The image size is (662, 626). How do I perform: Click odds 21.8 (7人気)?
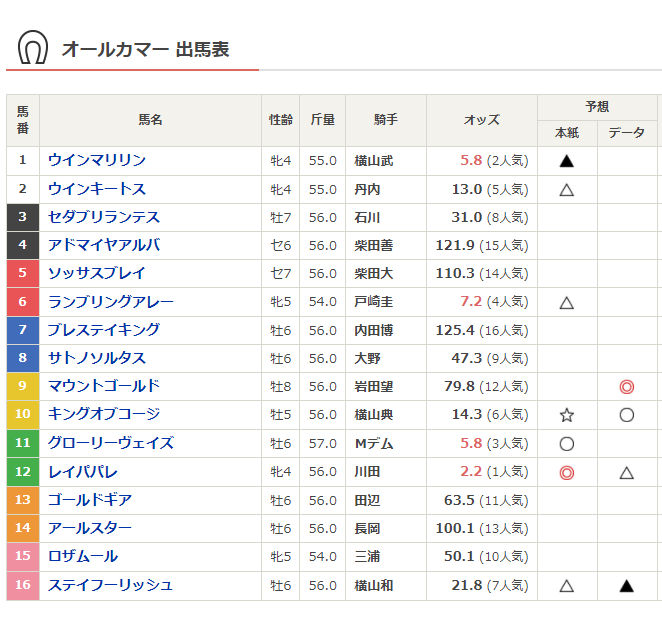490,585
